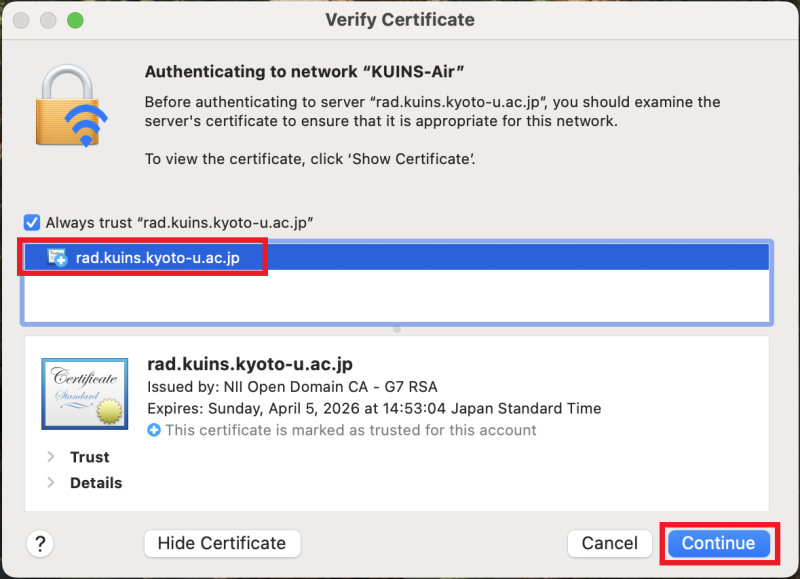
Task: Click the blue plus trusted-status icon
Action: [154, 430]
